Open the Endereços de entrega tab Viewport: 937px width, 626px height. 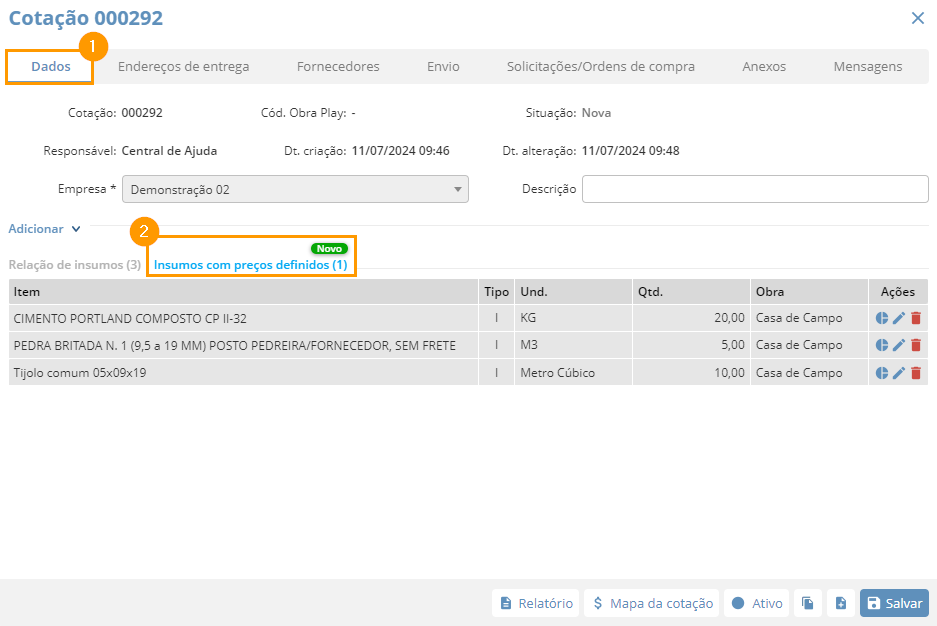click(x=183, y=66)
